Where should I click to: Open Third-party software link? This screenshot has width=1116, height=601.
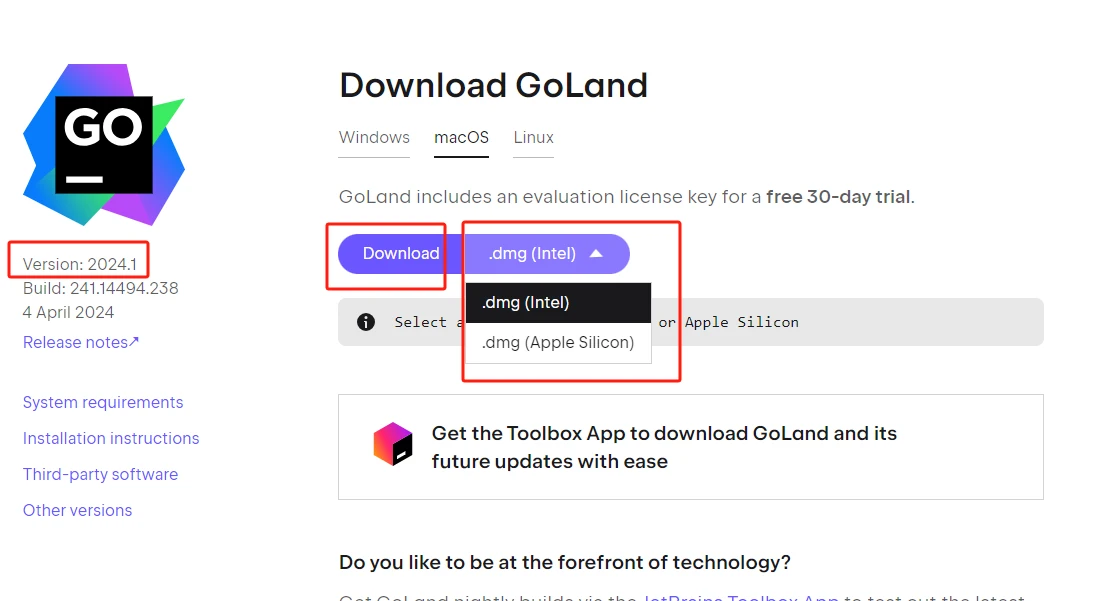click(100, 474)
